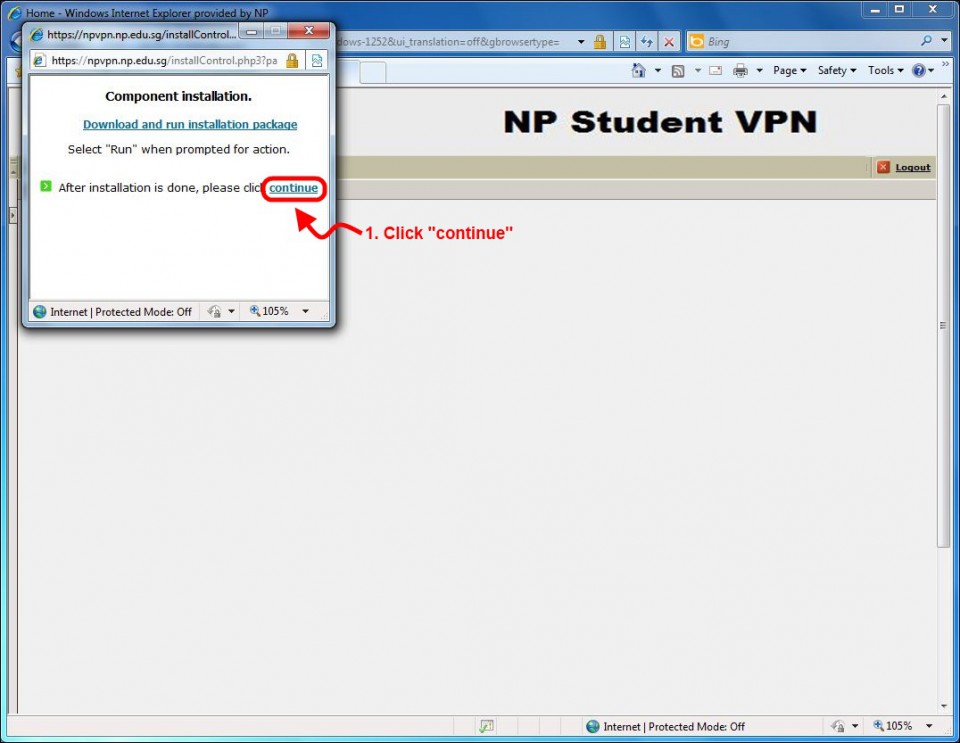
Task: Click the Internet Explorer icon in popup title bar
Action: (37, 34)
